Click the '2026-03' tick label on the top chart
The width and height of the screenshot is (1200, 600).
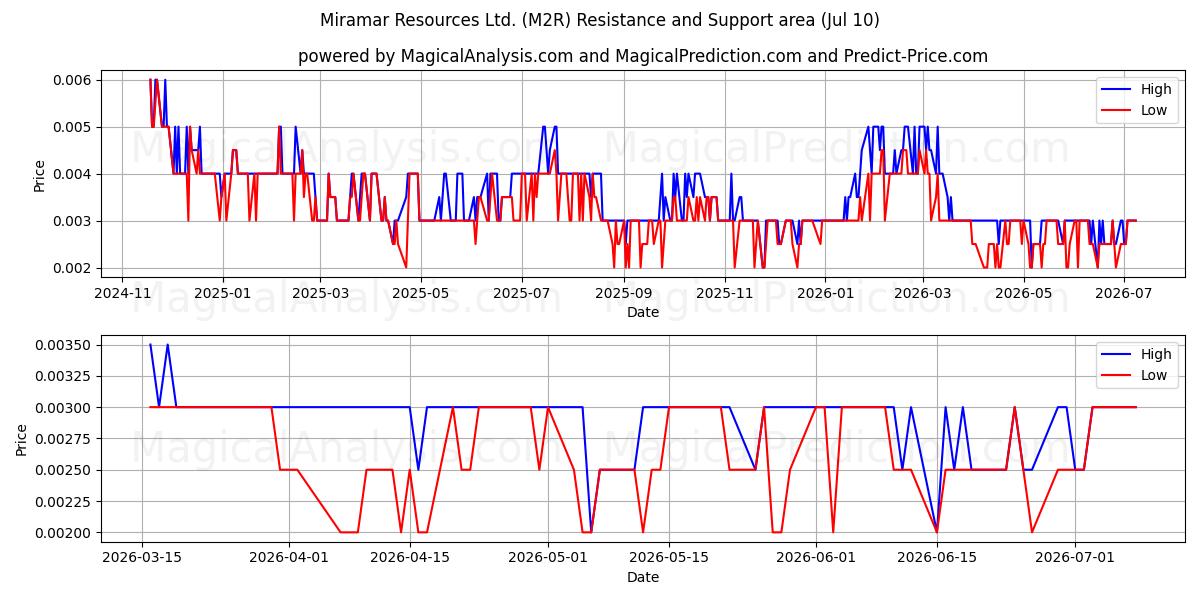click(x=922, y=294)
